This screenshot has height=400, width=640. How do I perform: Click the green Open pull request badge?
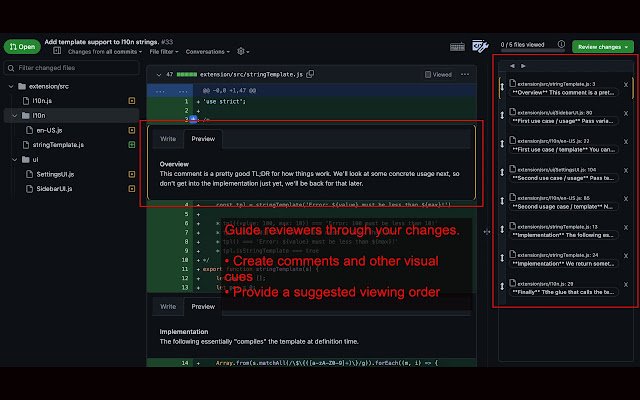[22, 47]
